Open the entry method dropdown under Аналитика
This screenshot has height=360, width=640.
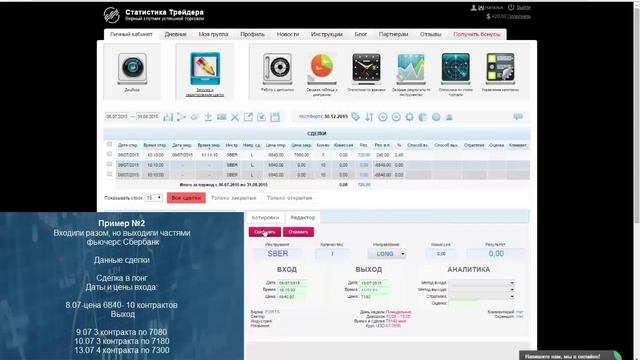click(x=481, y=282)
